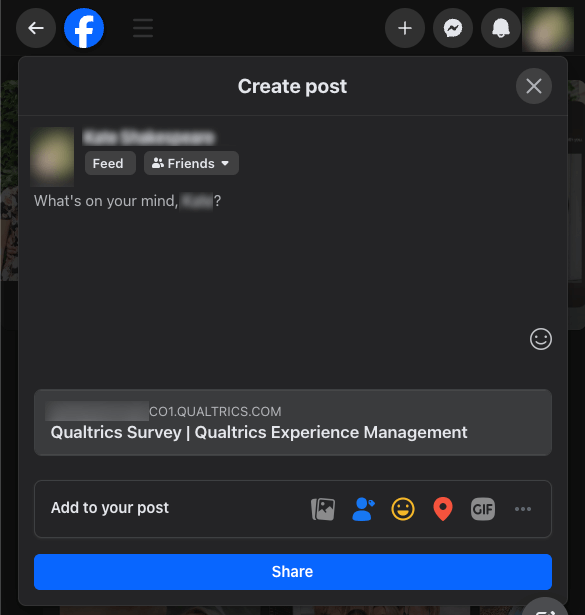585x615 pixels.
Task: Expand the Friends audience dropdown
Action: pyautogui.click(x=191, y=163)
